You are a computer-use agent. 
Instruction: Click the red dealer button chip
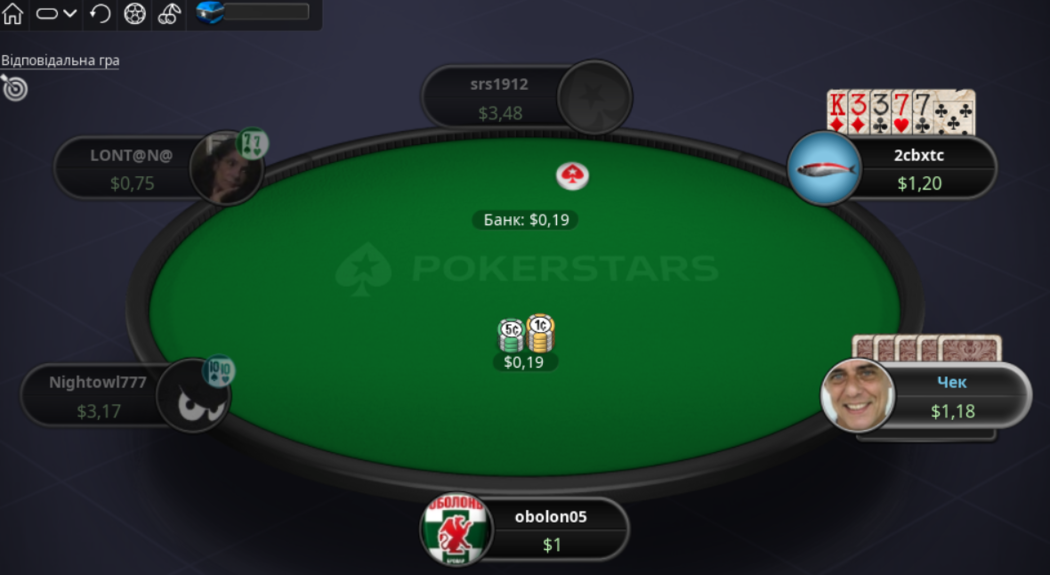coord(573,175)
